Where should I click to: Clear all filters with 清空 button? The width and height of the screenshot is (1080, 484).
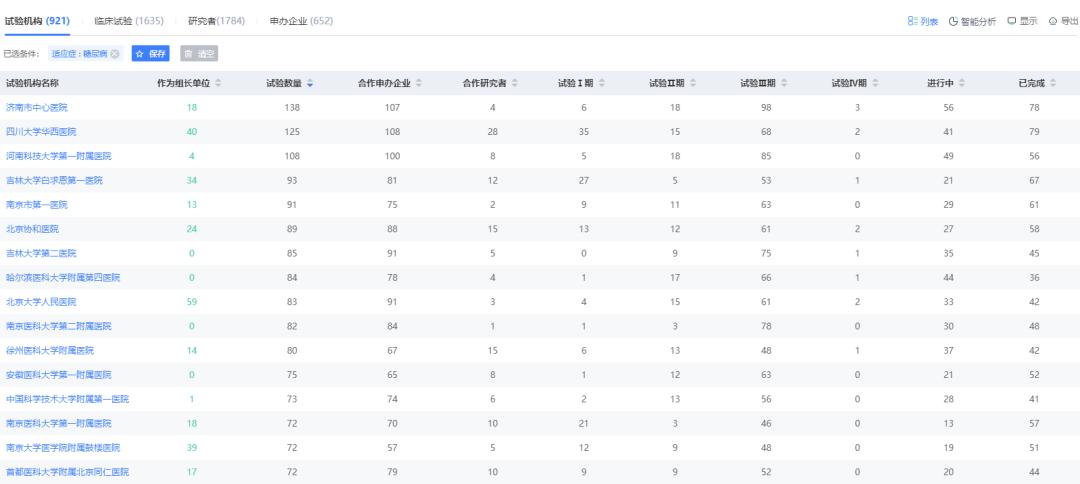click(x=199, y=54)
